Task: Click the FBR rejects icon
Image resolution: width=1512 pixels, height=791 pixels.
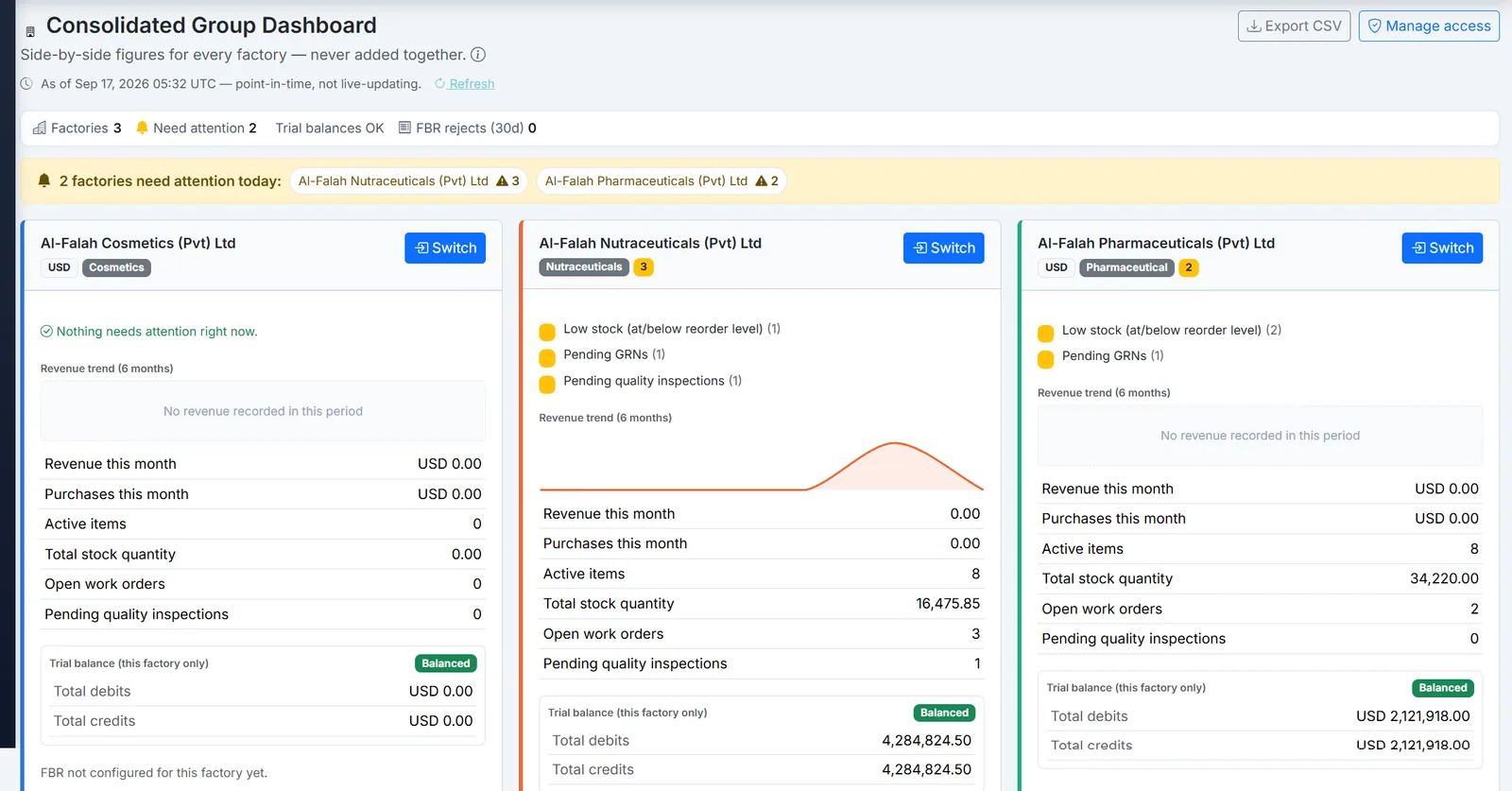Action: 404,128
